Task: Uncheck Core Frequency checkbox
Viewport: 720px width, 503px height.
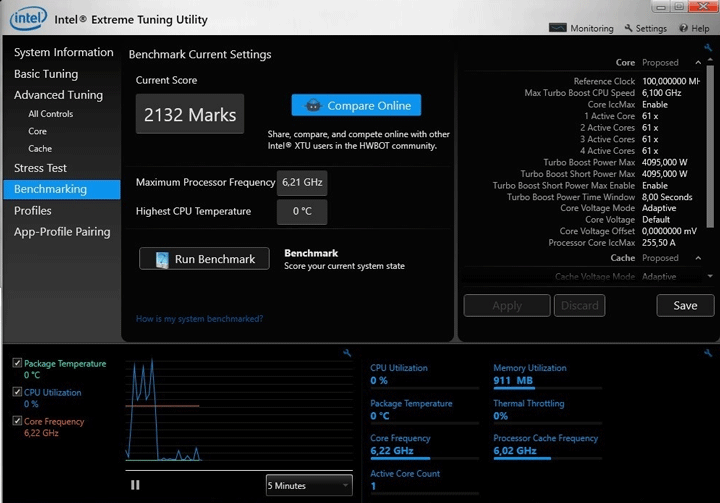Action: click(x=17, y=421)
